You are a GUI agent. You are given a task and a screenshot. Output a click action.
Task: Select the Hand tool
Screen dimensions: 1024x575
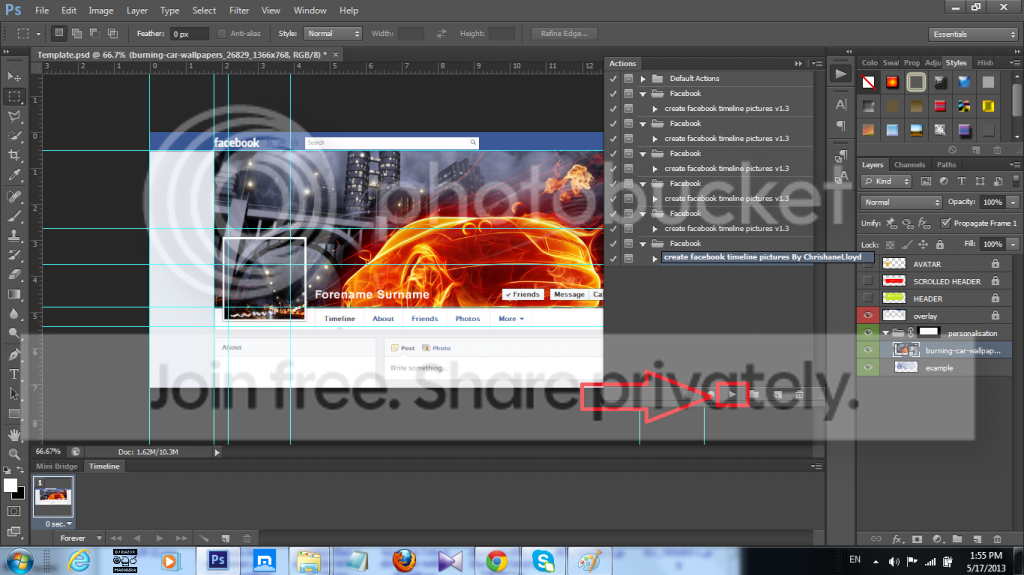(x=14, y=434)
